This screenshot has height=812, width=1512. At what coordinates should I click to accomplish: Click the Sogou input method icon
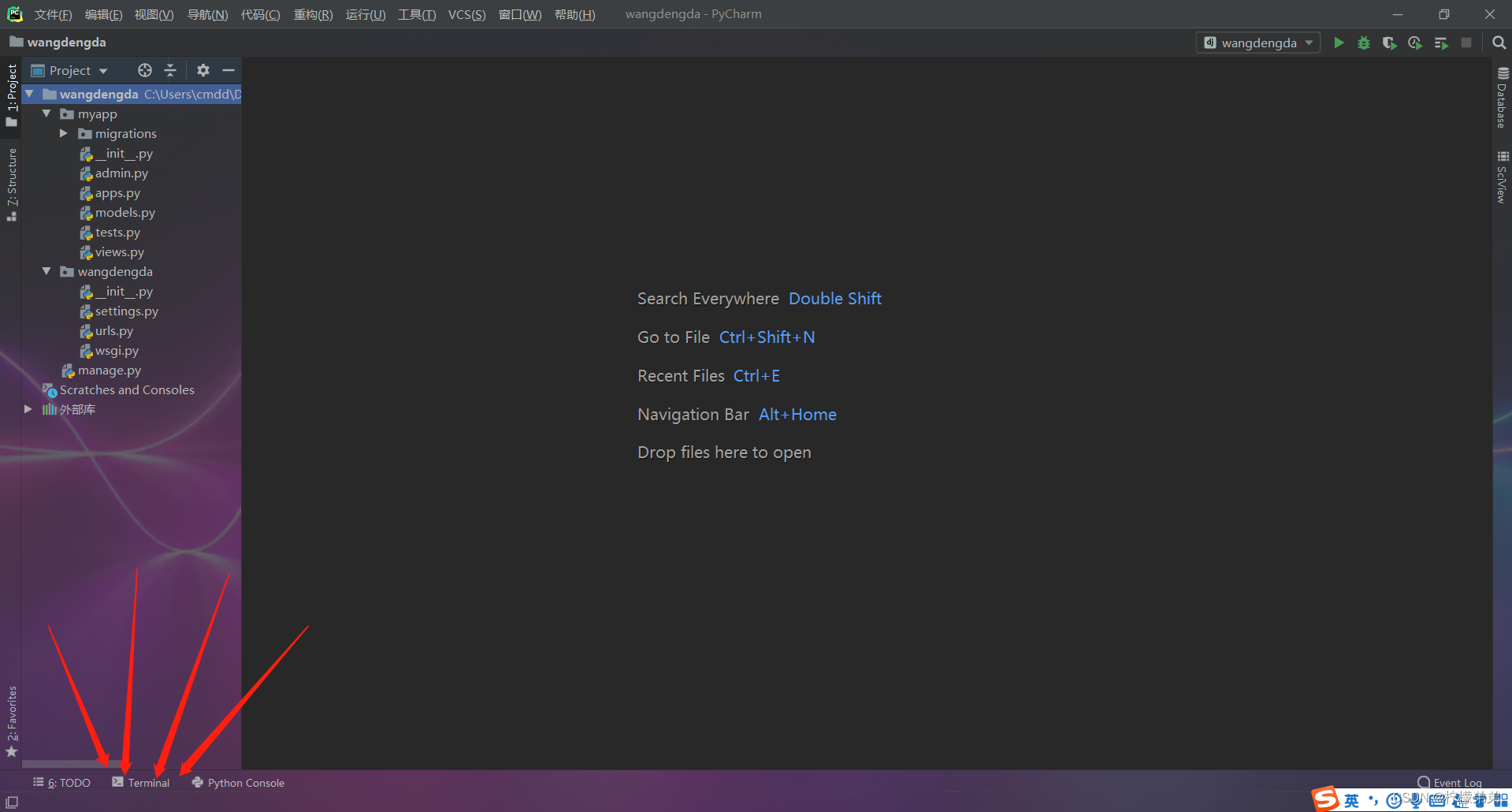pyautogui.click(x=1325, y=799)
